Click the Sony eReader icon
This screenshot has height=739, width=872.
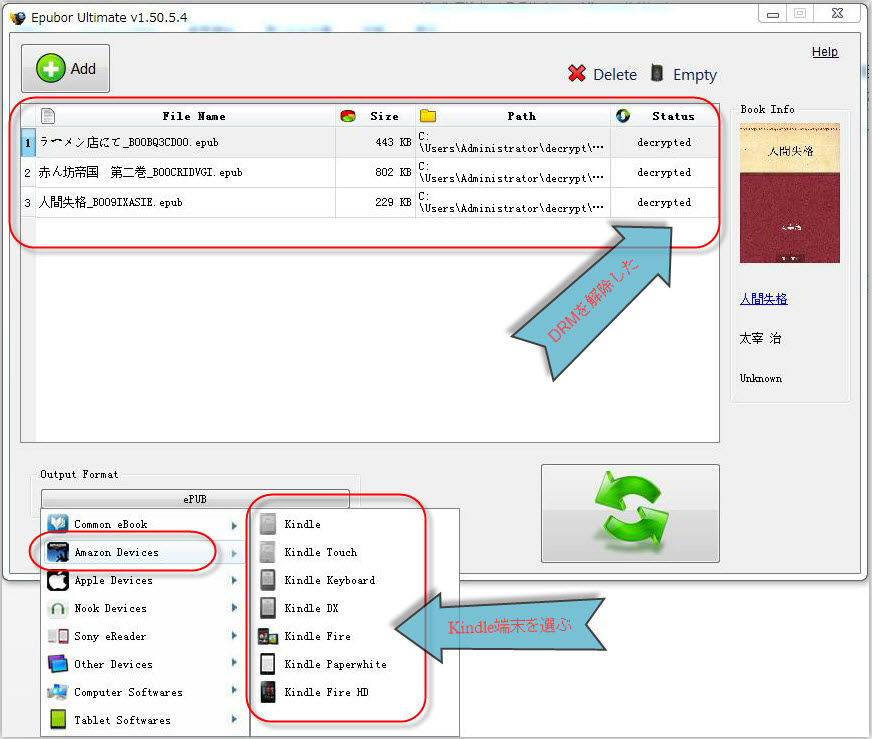pyautogui.click(x=58, y=636)
